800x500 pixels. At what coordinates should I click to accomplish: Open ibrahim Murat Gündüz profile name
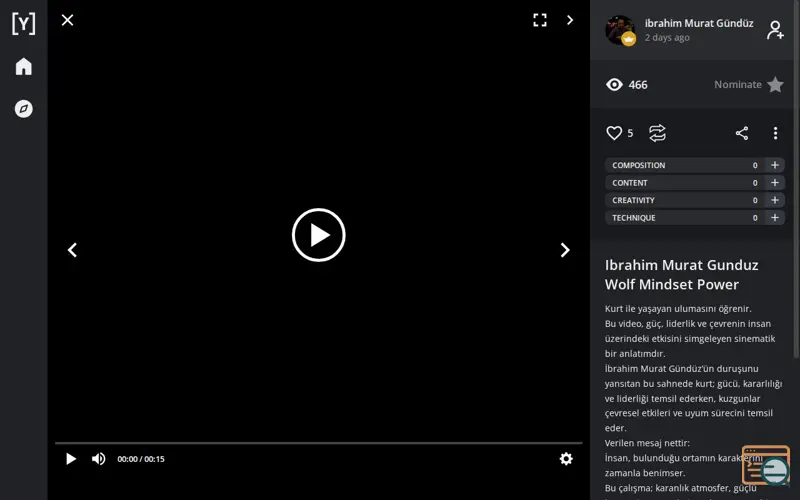click(x=699, y=23)
